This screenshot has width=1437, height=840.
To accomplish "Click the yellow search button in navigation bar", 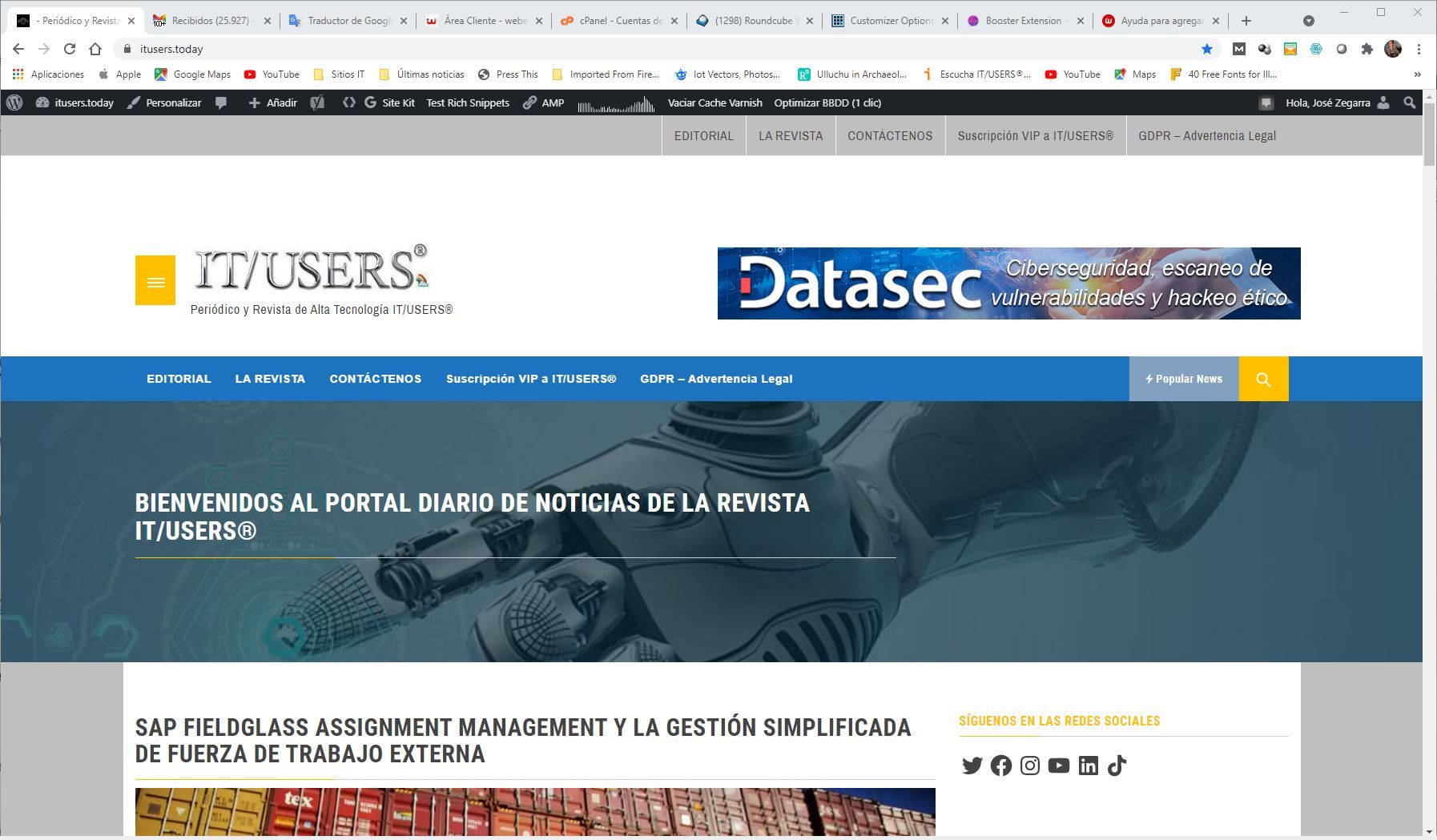I will pyautogui.click(x=1263, y=379).
